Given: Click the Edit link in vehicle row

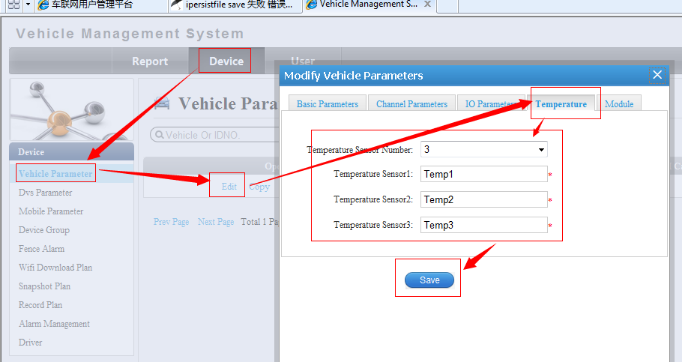Looking at the screenshot, I should click(229, 187).
